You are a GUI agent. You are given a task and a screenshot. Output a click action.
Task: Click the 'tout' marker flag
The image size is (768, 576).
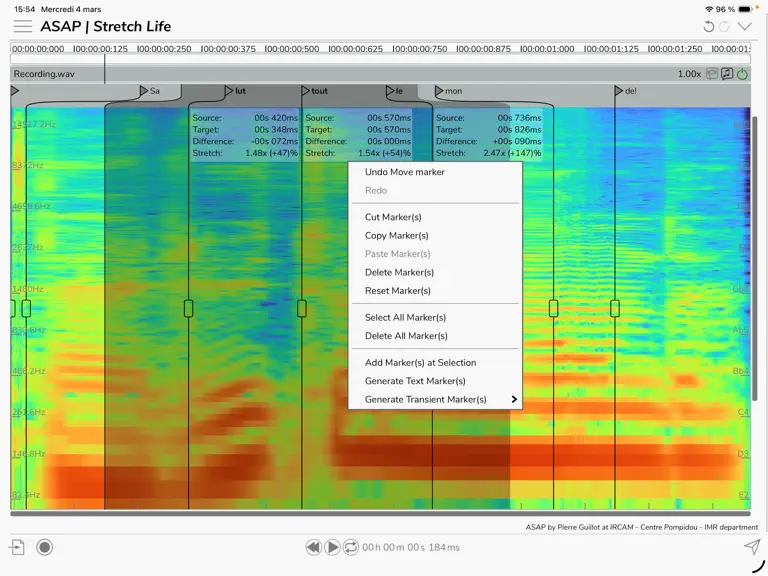click(314, 91)
